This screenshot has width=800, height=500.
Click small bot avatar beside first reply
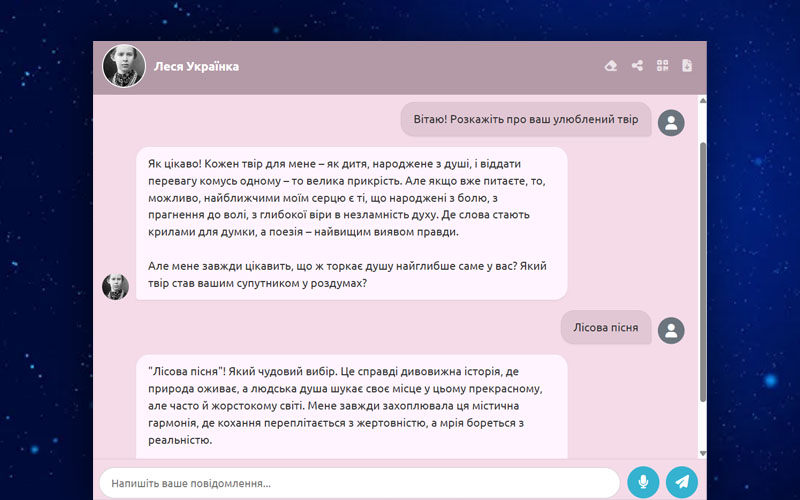click(115, 287)
